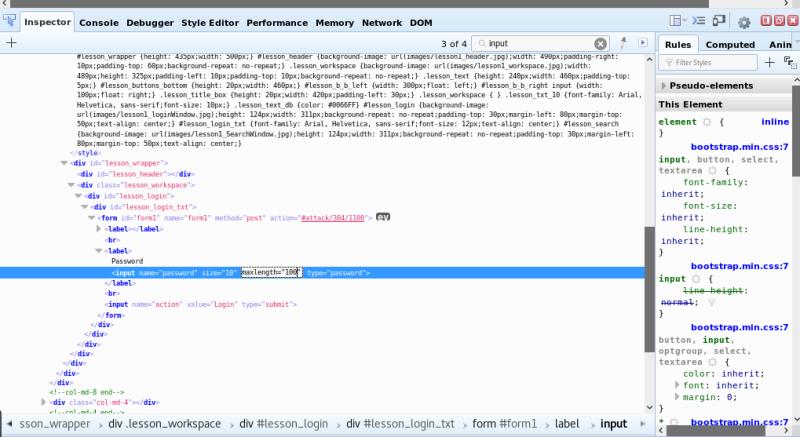Open the Performance tab
Viewport: 800px width, 437px height.
pos(277,23)
